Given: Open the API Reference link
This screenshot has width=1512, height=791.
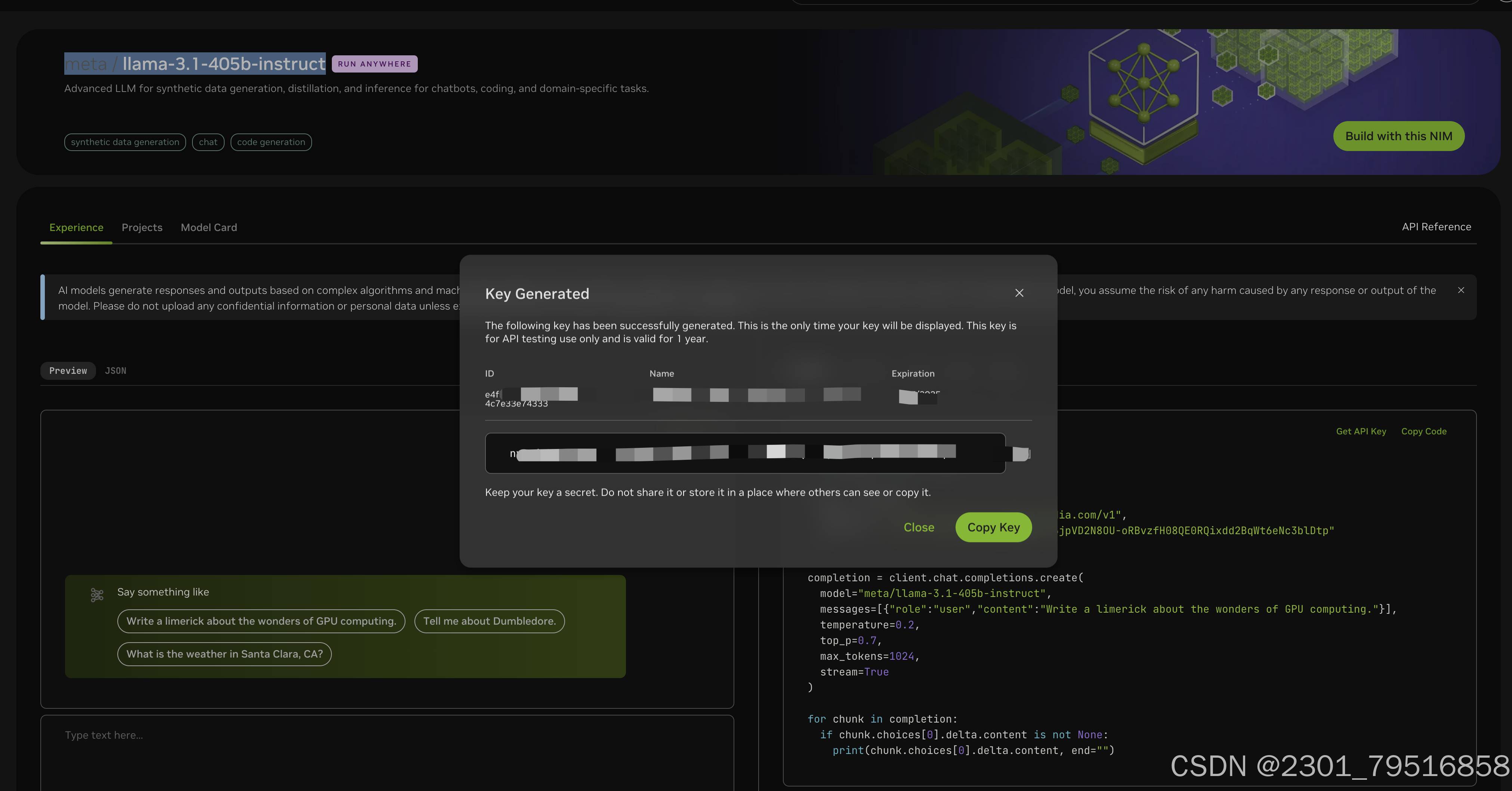Looking at the screenshot, I should click(x=1436, y=227).
